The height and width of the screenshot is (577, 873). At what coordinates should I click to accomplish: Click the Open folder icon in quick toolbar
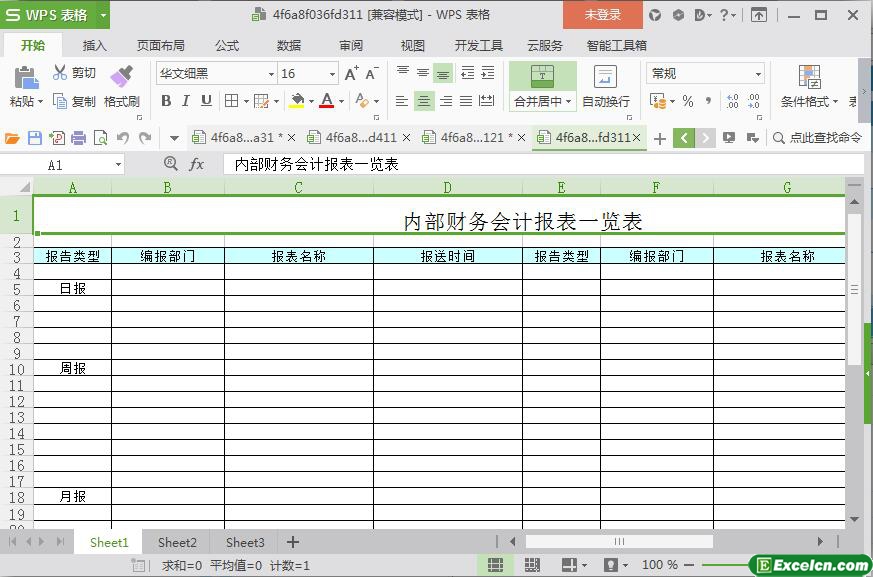(x=12, y=138)
